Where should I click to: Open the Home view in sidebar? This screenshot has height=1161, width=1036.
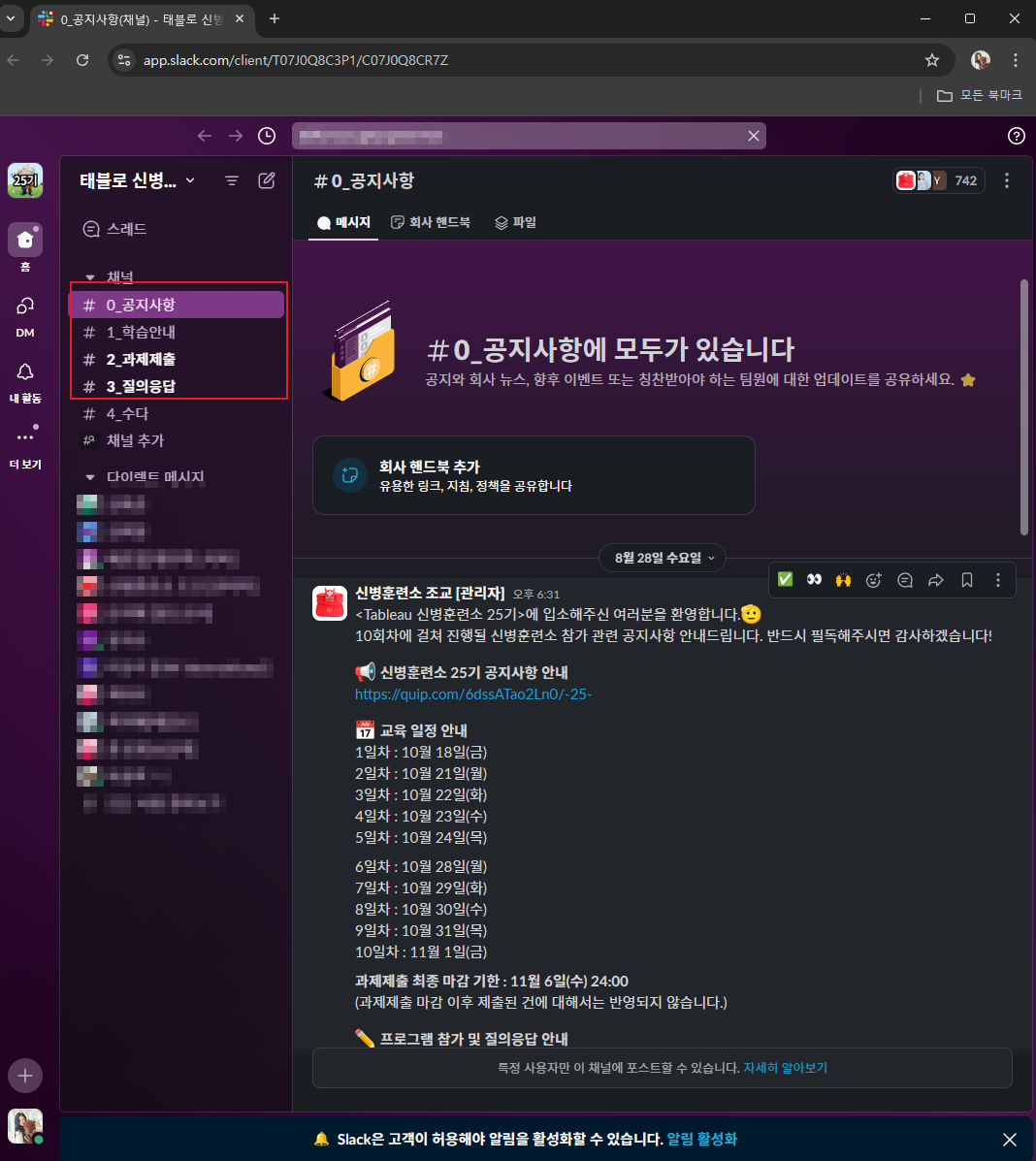coord(25,240)
